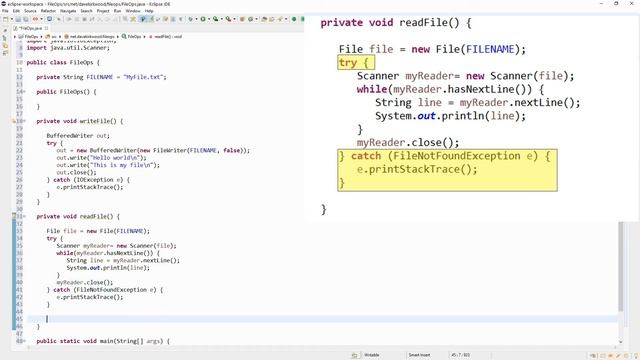Click the green Run launch icon
This screenshot has width=640, height=360.
tap(203, 19)
